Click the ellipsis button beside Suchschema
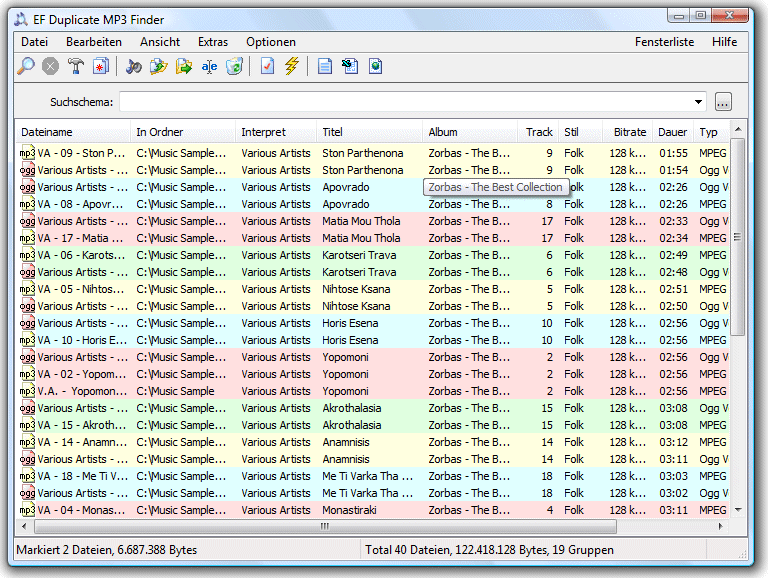 724,102
